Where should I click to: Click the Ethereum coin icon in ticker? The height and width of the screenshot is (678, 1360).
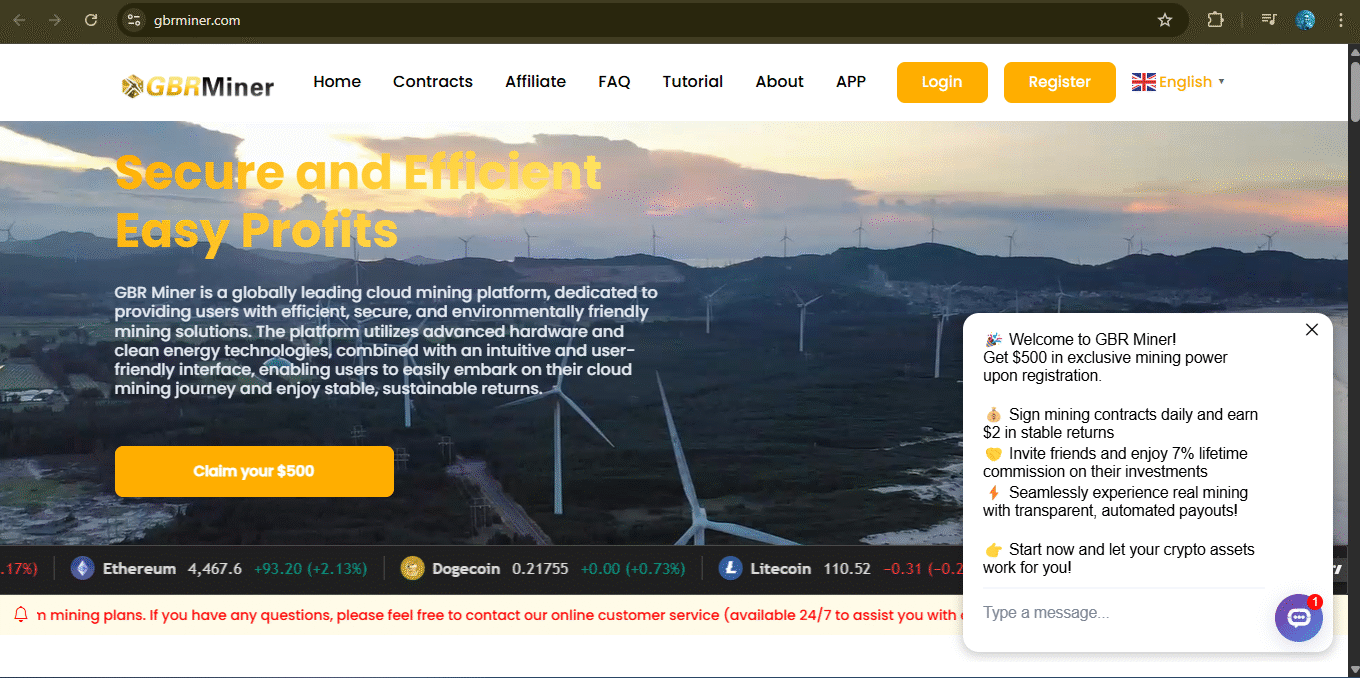(82, 569)
